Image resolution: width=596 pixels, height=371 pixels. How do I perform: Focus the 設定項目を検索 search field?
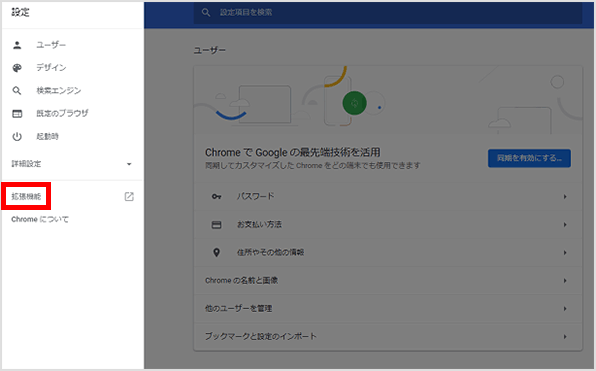pos(388,13)
